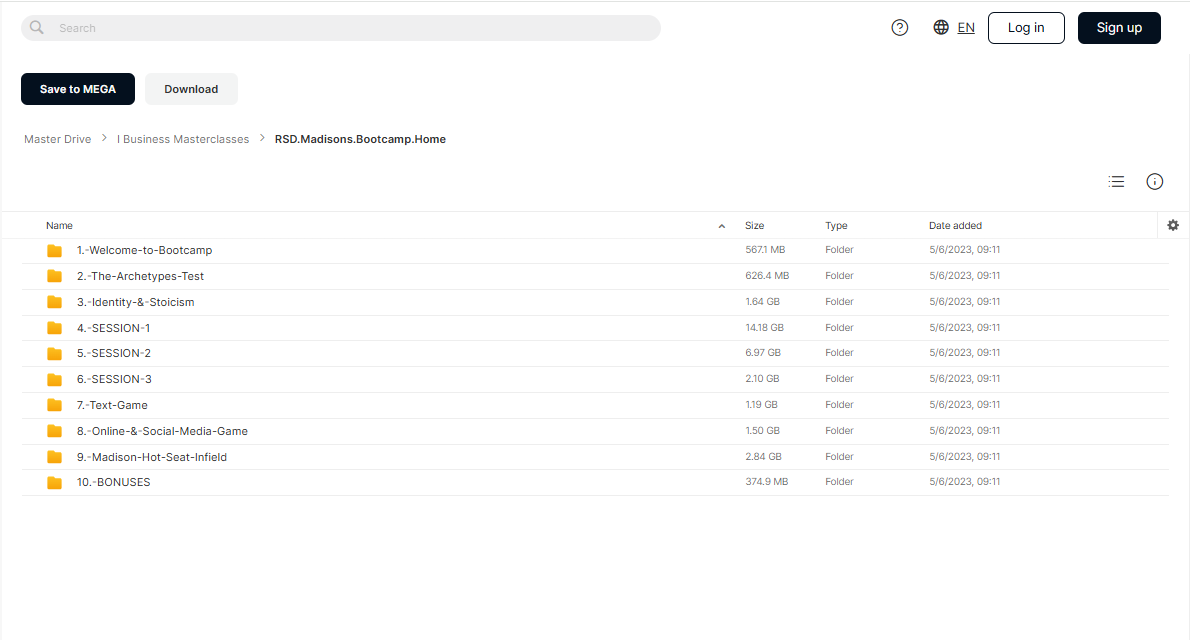The width and height of the screenshot is (1190, 640).
Task: Click the 374.9 MB size value
Action: coord(767,481)
